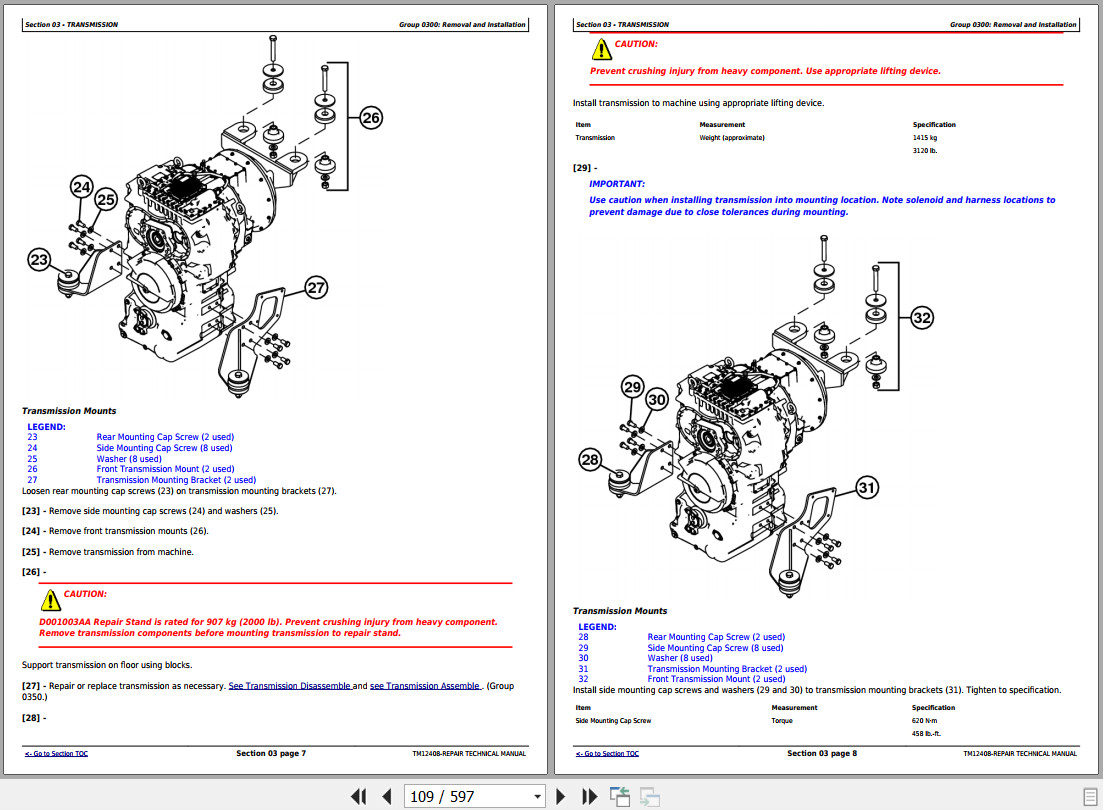Open the page number dropdown arrow
The height and width of the screenshot is (810, 1103).
click(x=537, y=797)
